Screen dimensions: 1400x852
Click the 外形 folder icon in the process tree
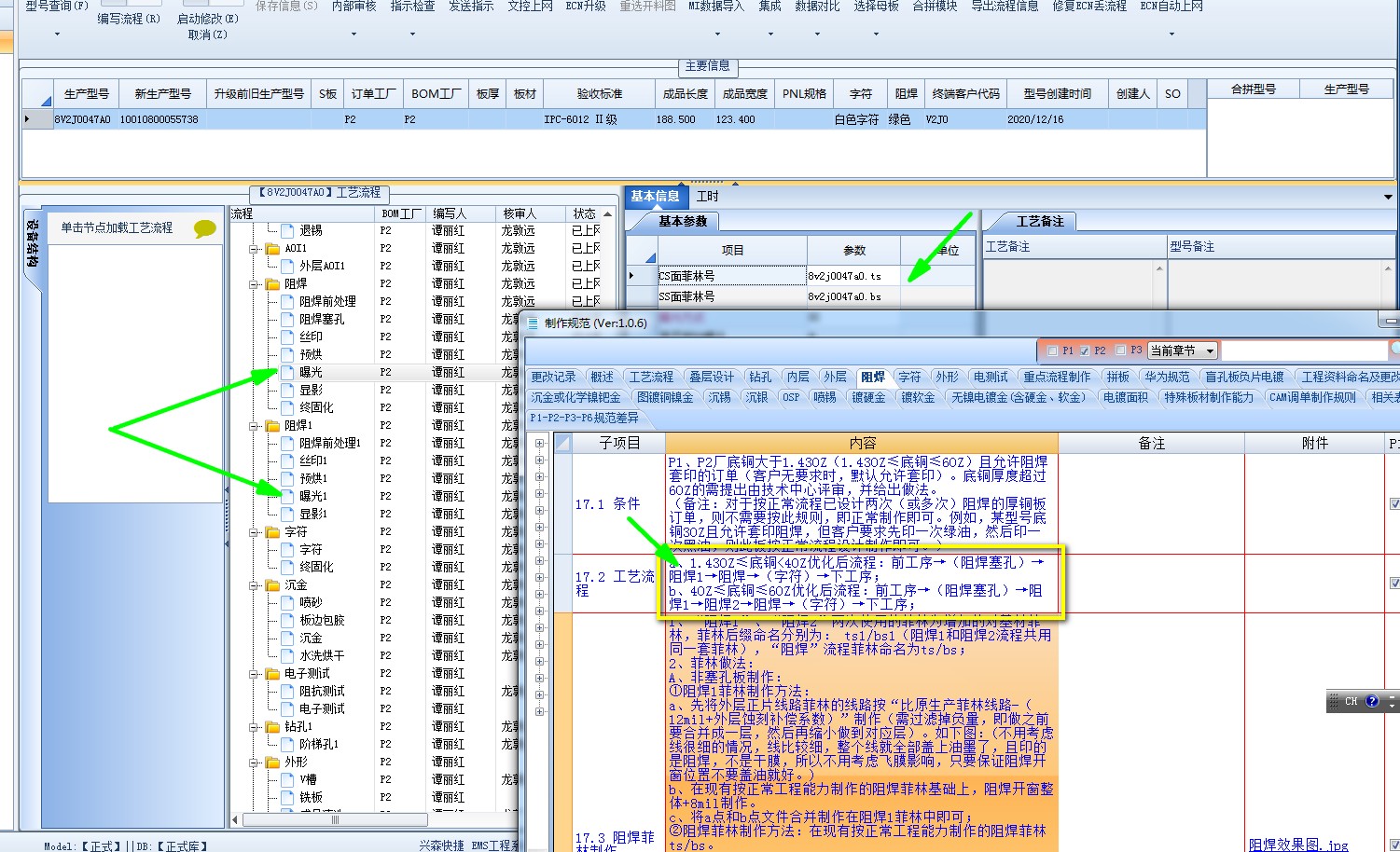click(272, 763)
